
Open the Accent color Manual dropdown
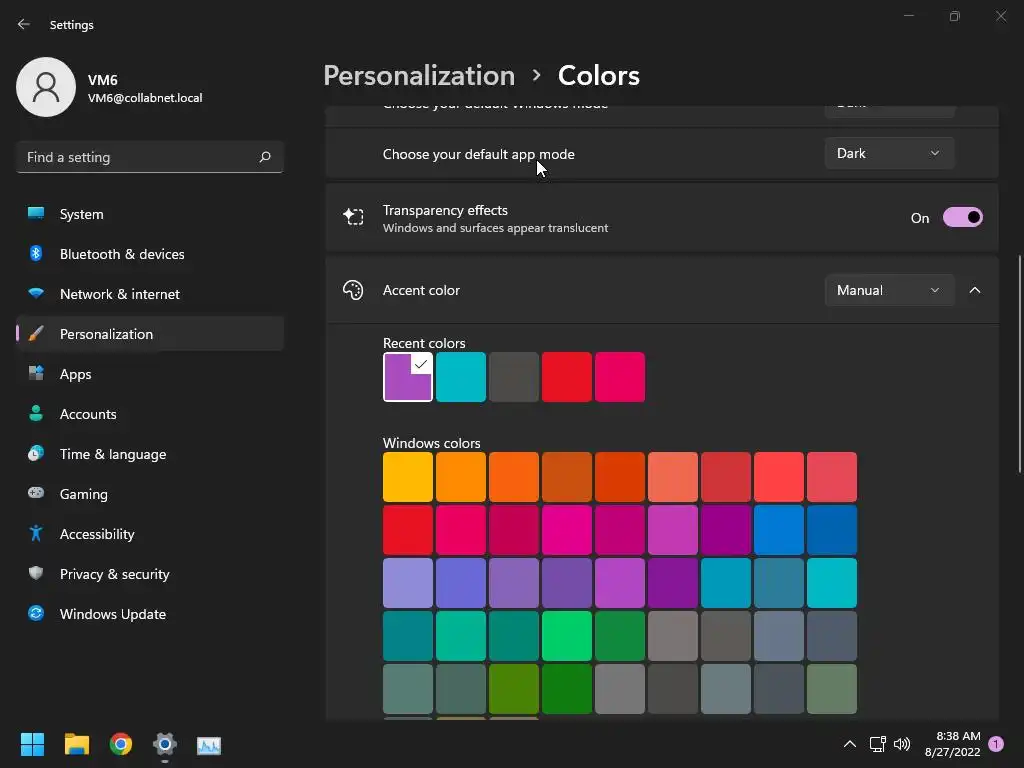point(889,290)
